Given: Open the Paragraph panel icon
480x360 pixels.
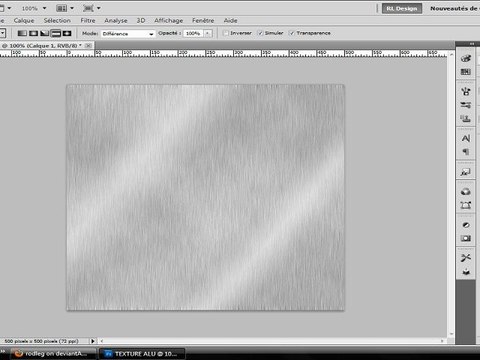Looking at the screenshot, I should (x=466, y=152).
